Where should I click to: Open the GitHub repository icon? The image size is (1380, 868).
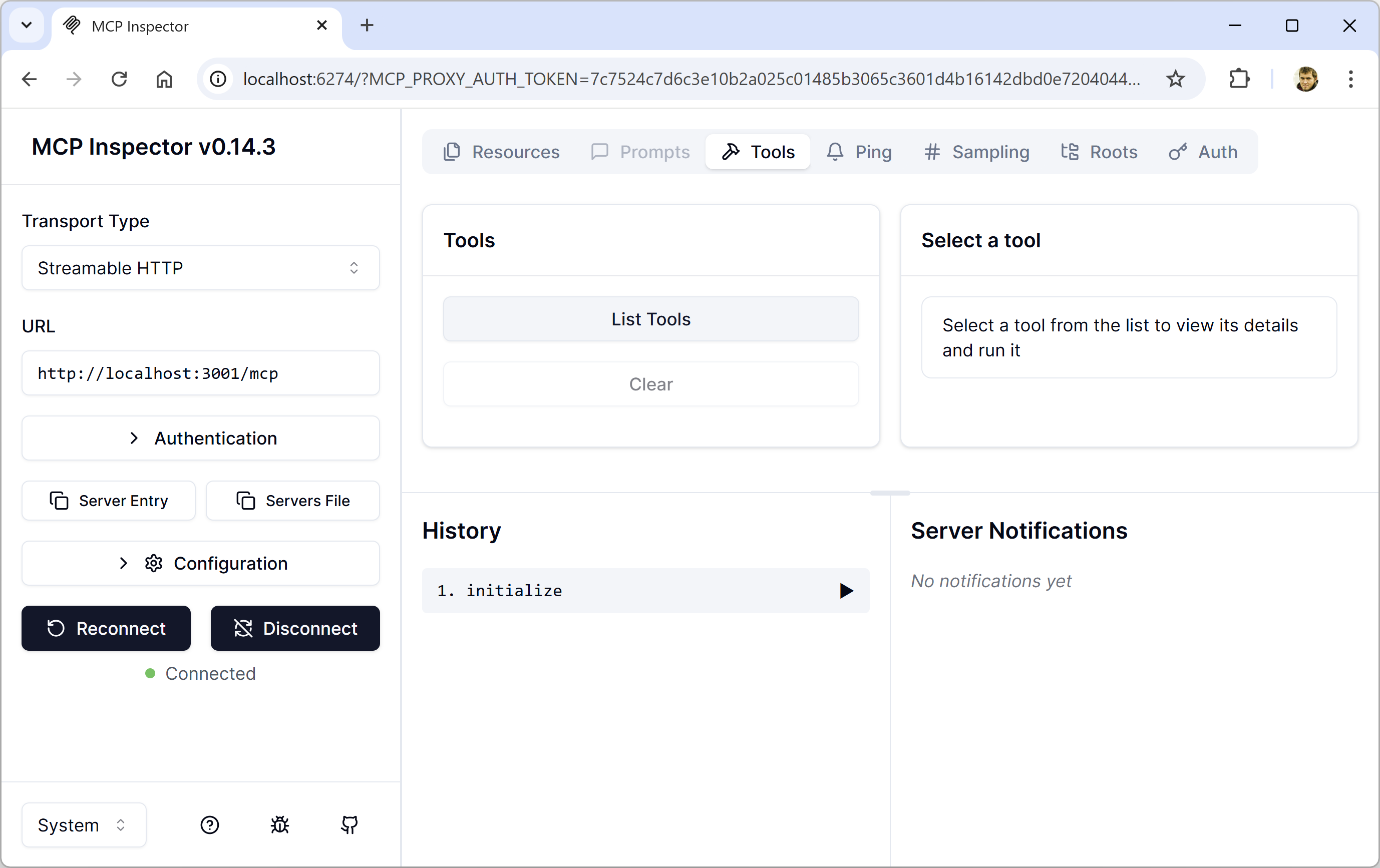click(349, 824)
